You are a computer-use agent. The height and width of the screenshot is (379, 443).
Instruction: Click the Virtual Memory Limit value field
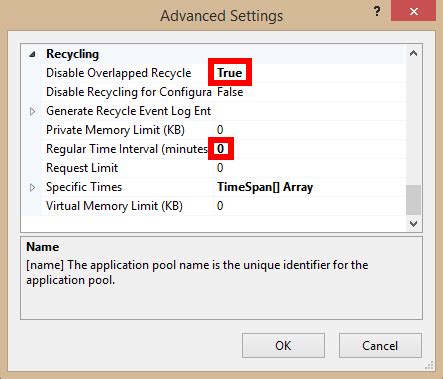(x=309, y=206)
